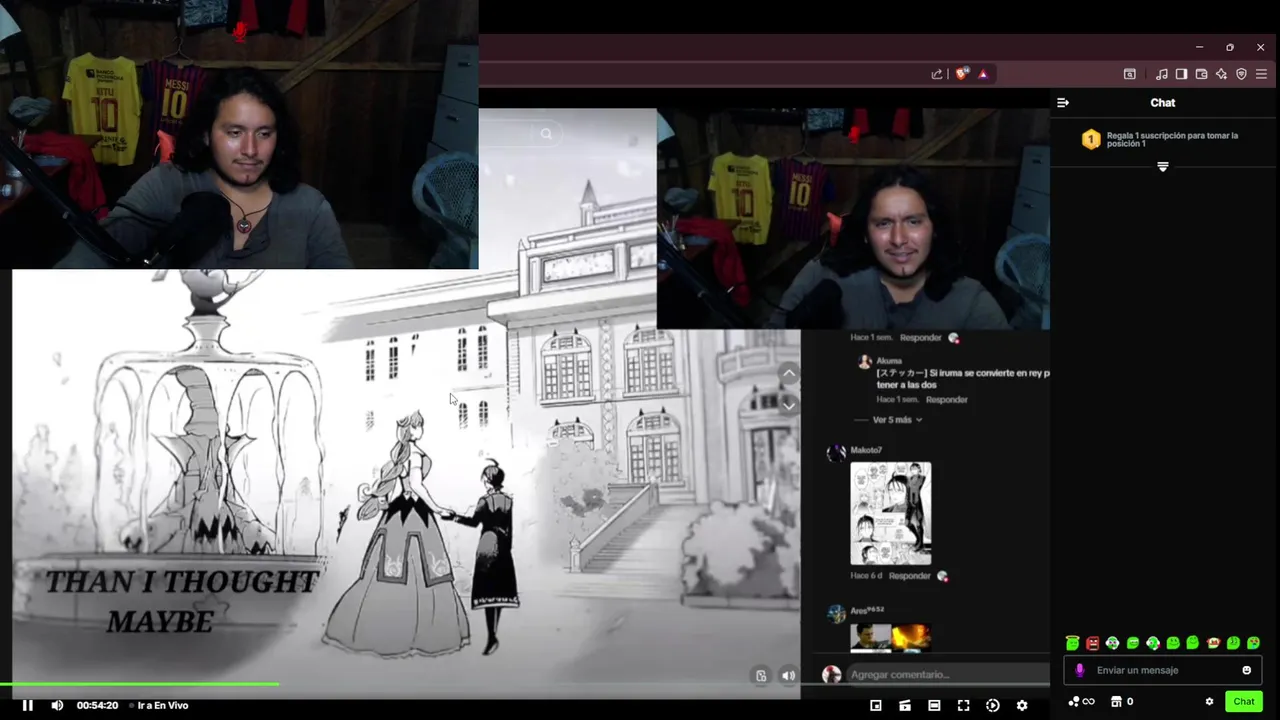Go to previous video with up chevron
This screenshot has height=720, width=1280.
point(789,373)
